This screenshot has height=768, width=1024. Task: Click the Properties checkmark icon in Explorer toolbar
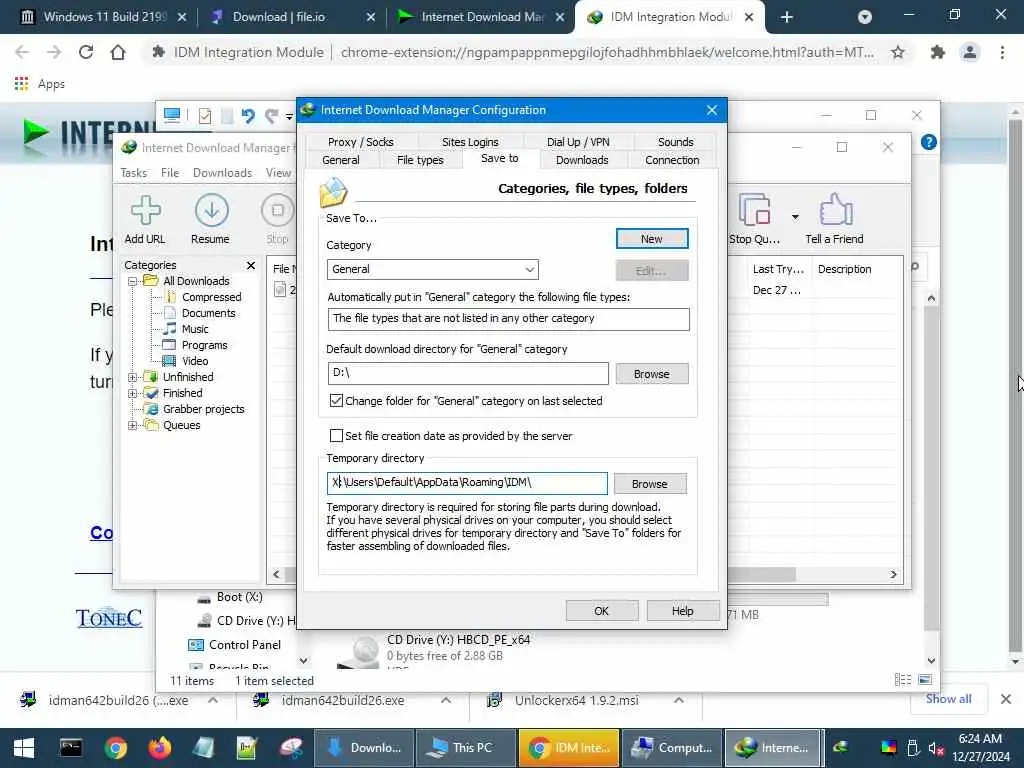205,116
